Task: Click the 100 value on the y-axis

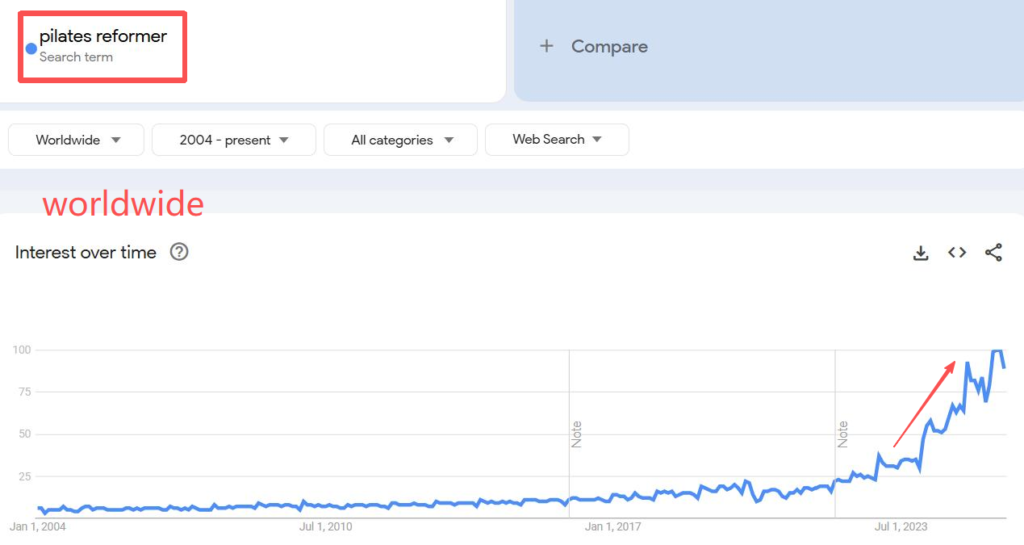Action: (22, 350)
